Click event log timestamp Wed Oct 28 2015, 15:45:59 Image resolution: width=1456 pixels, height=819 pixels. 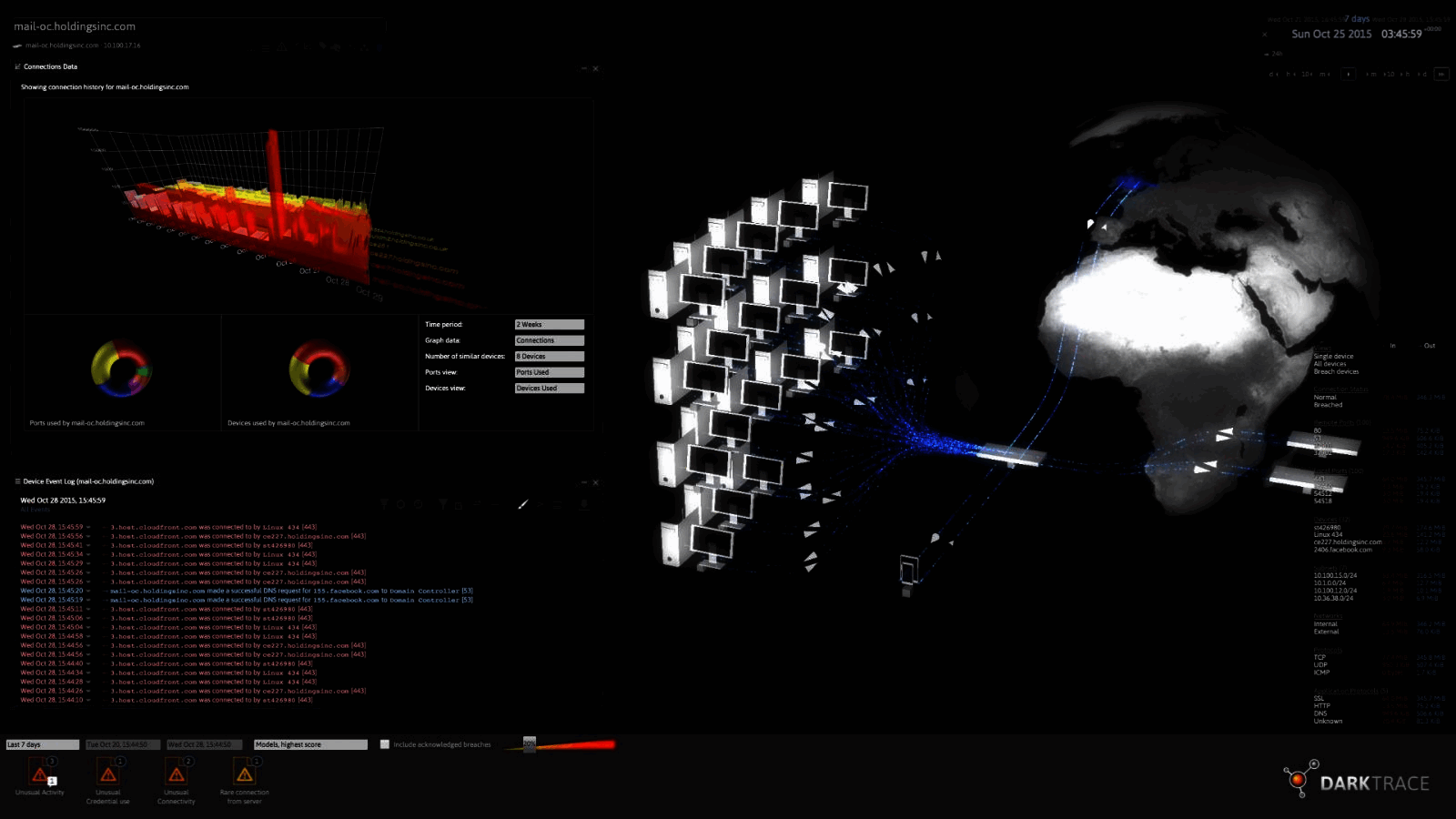(x=63, y=500)
